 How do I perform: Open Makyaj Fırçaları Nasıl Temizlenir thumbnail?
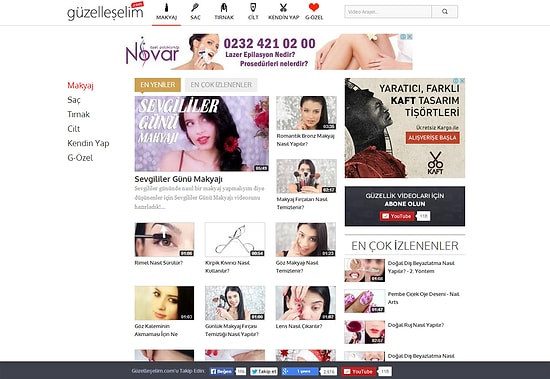point(306,176)
